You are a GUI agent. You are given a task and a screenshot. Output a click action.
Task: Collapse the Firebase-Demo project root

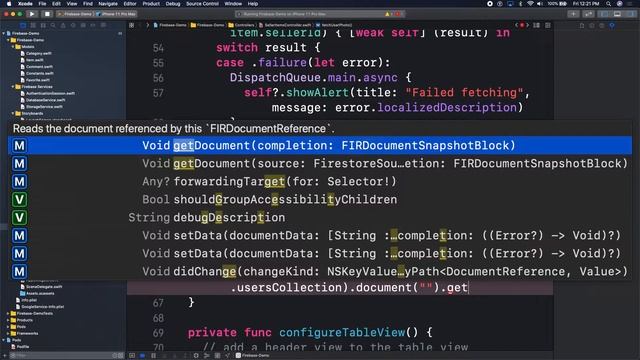click(4, 33)
